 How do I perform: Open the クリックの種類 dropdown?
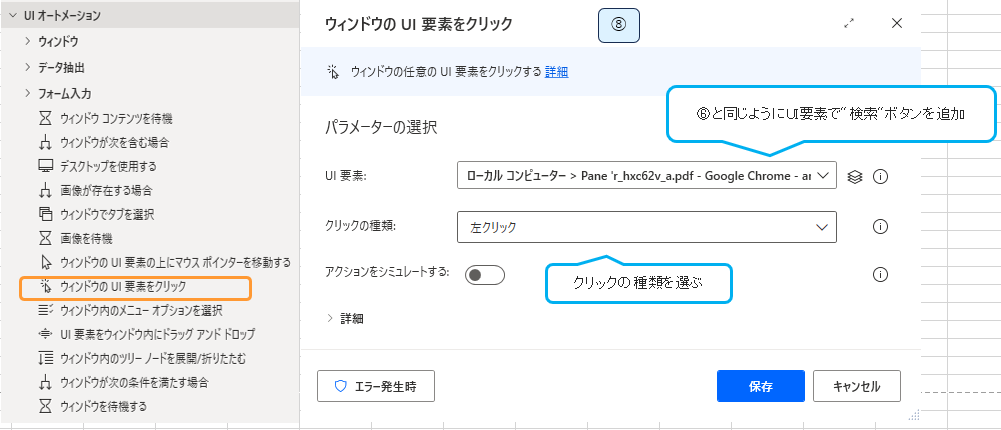coord(646,227)
